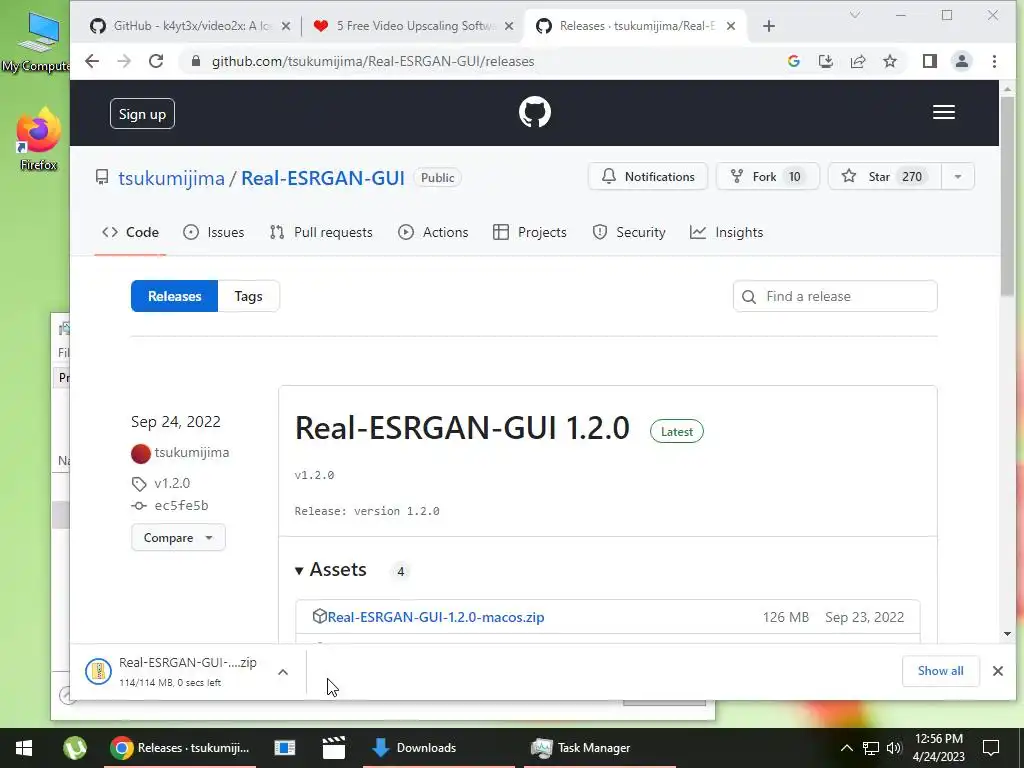Switch to the GitHub k4yt3x/video2x tab

click(x=189, y=26)
